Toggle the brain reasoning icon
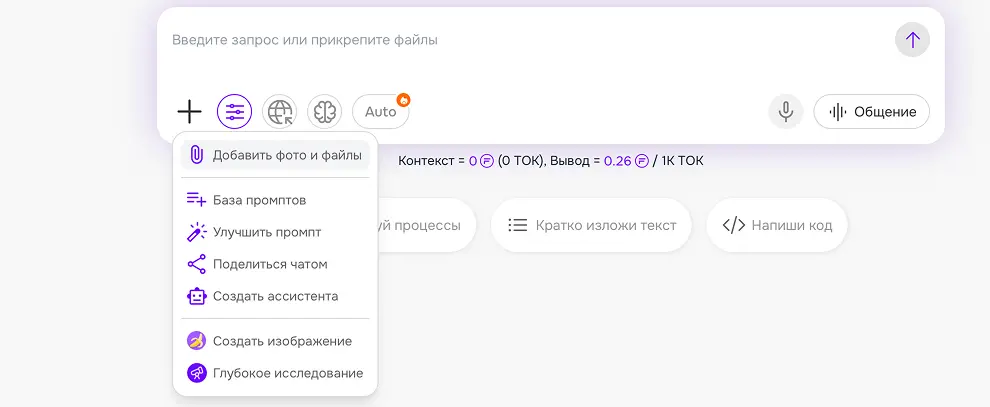Screen dimensions: 990x407 pyautogui.click(x=325, y=112)
